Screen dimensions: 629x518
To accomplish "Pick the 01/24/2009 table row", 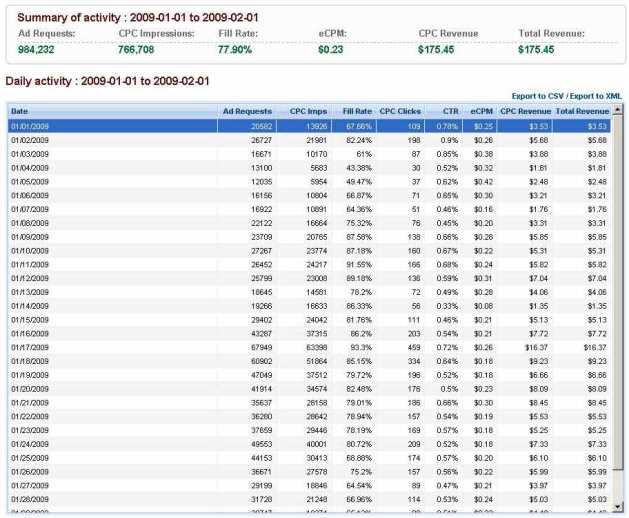I will point(300,443).
